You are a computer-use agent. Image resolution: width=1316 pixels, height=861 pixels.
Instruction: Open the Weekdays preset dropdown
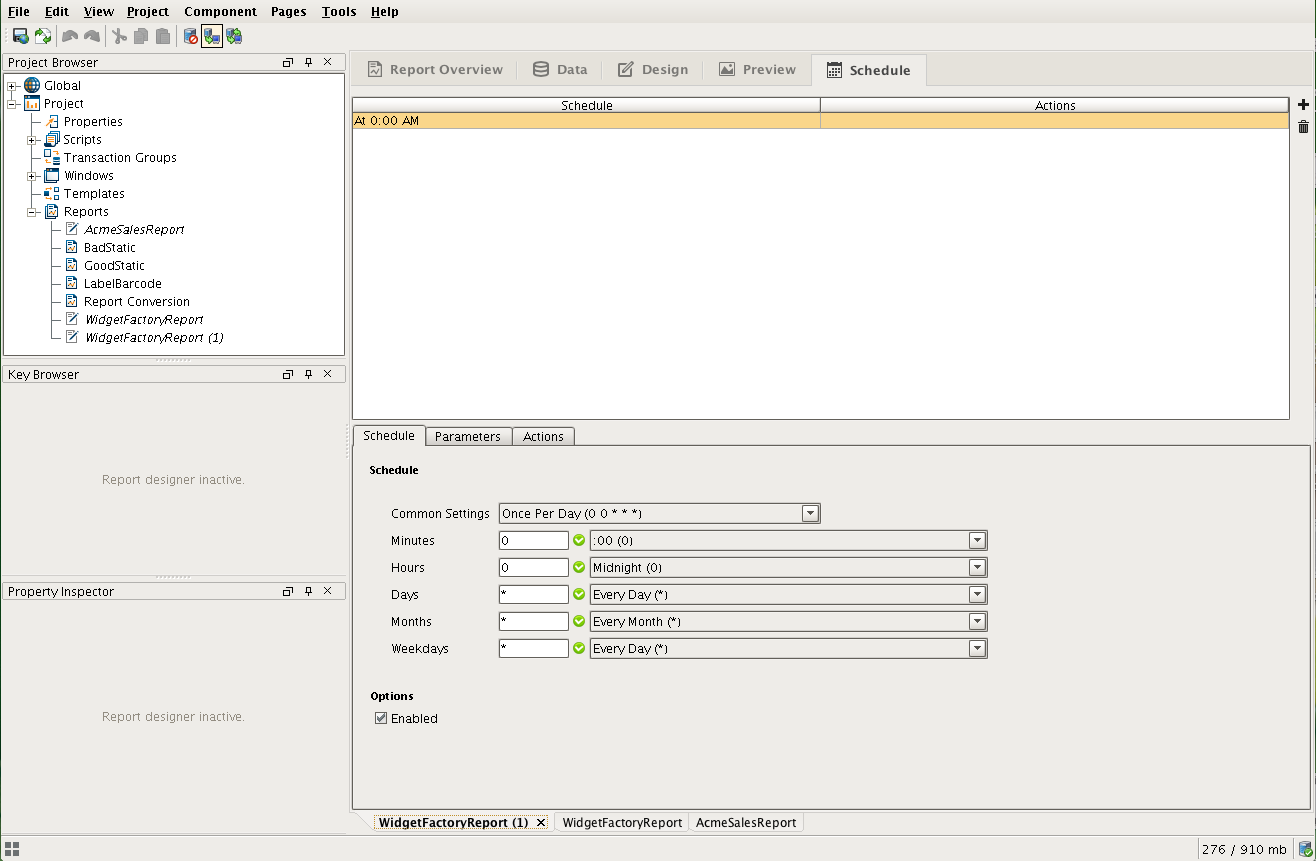click(977, 649)
